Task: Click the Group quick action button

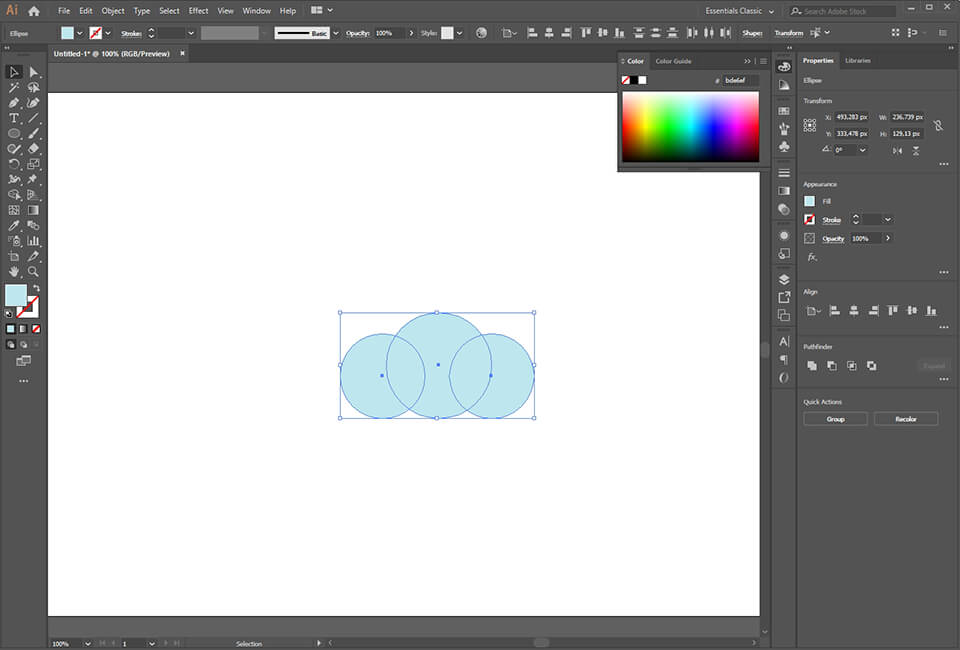Action: click(835, 418)
